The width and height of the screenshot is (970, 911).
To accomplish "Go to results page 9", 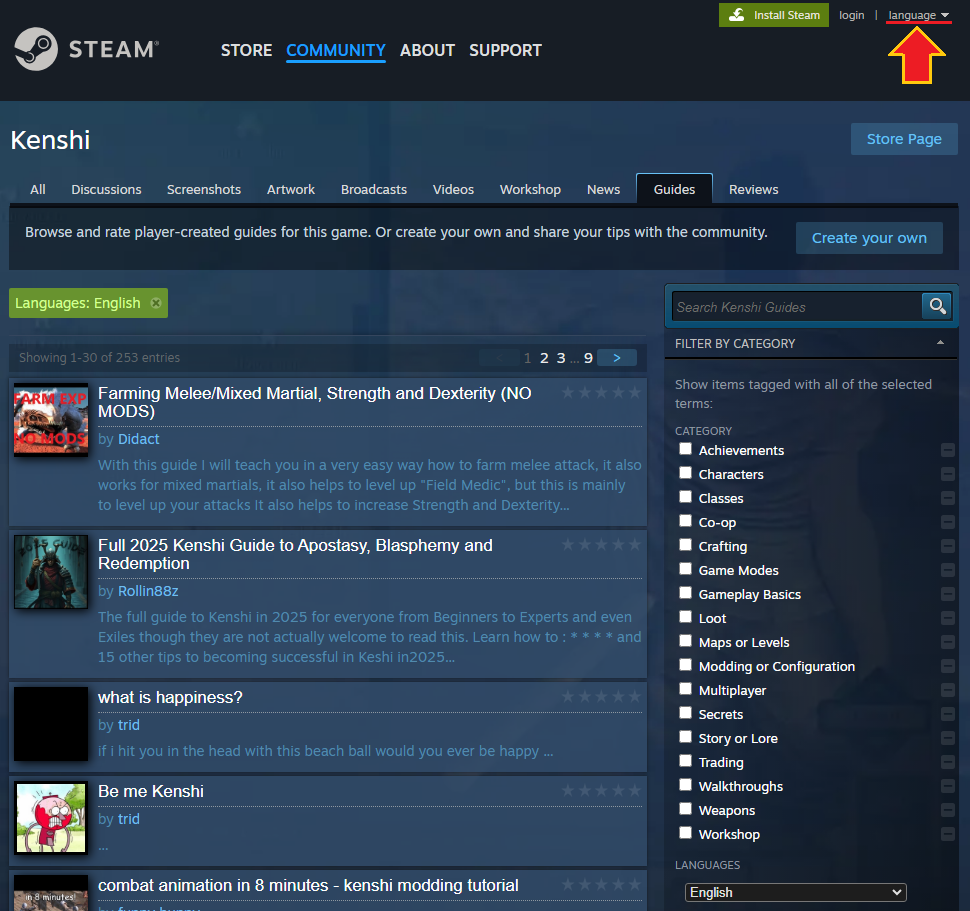I will click(x=588, y=357).
